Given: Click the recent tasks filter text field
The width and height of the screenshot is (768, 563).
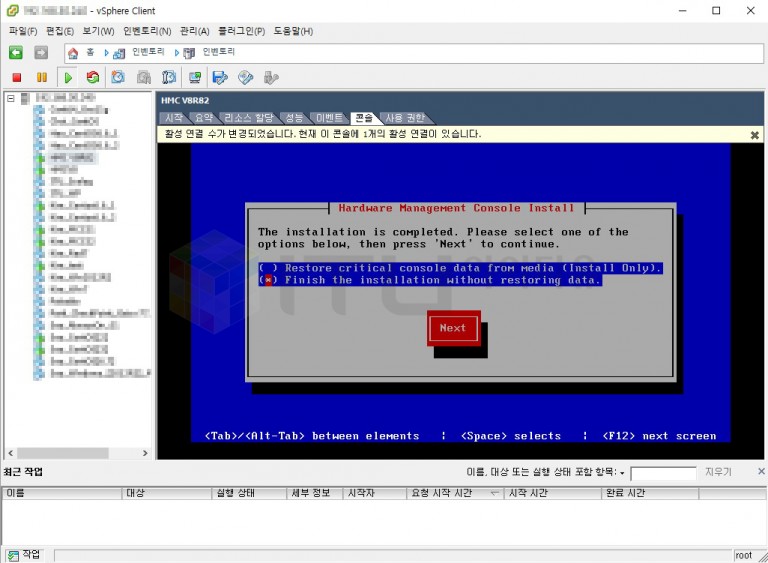Looking at the screenshot, I should (662, 472).
